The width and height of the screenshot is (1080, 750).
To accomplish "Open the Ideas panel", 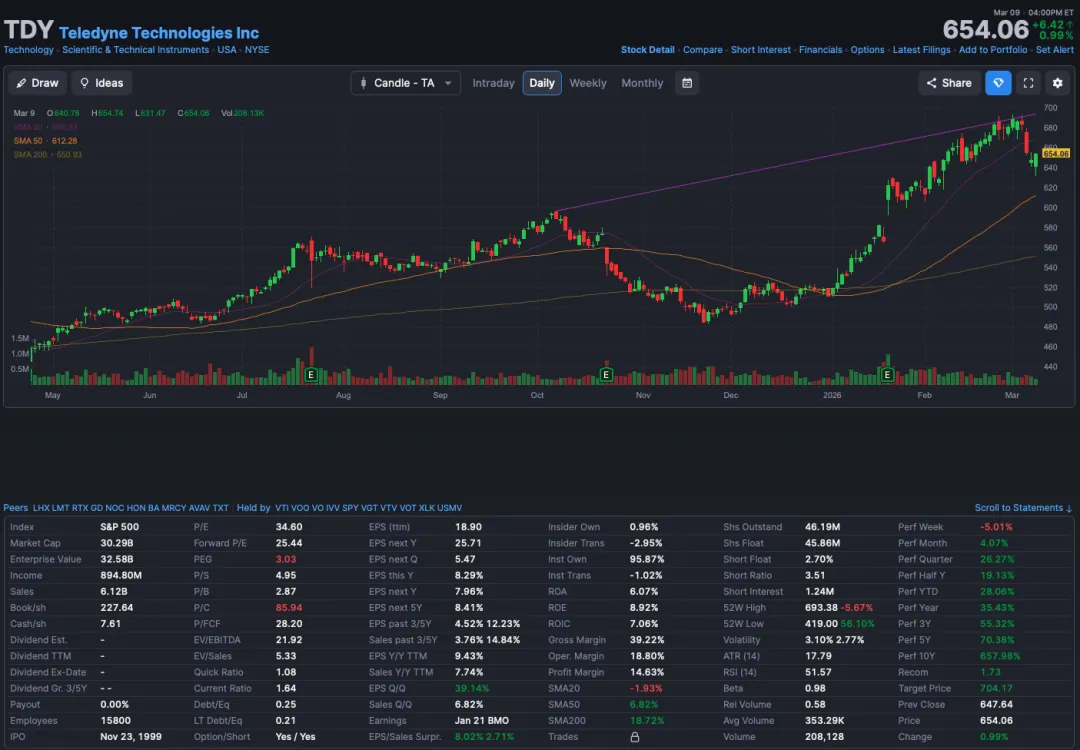I will [101, 83].
